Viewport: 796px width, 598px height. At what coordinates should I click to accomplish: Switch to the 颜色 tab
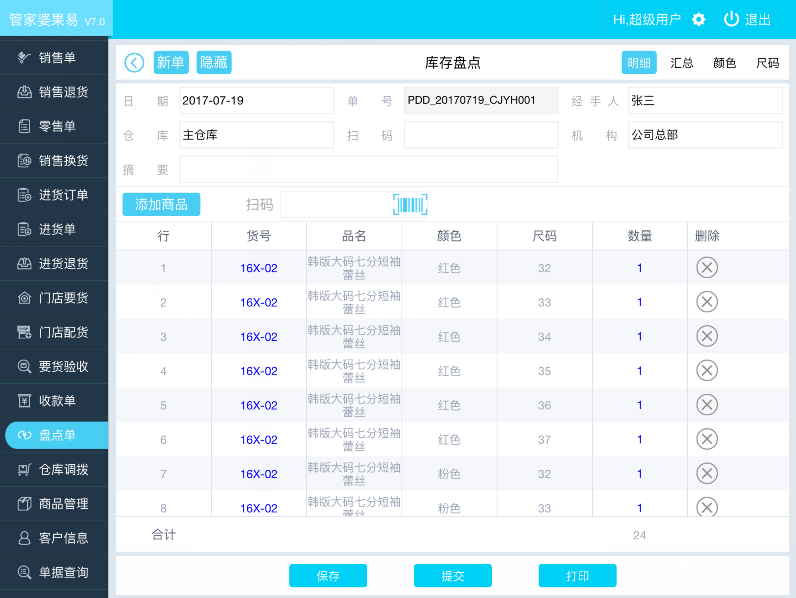[724, 62]
